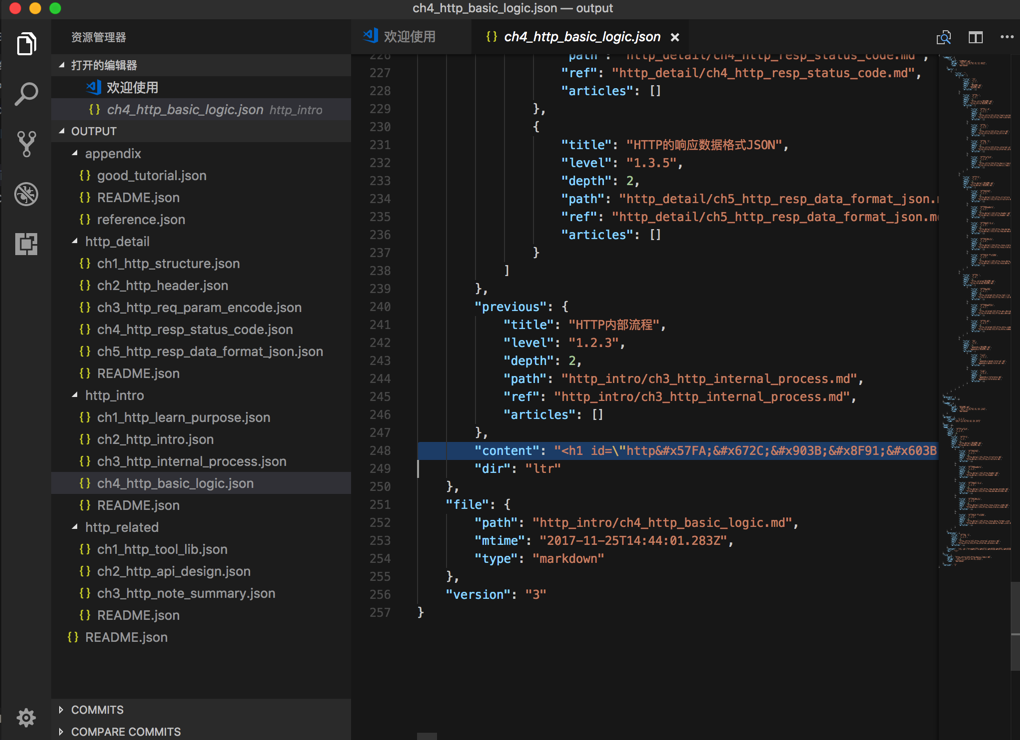Viewport: 1020px width, 740px height.
Task: Open the Source Control view icon
Action: [x=26, y=144]
